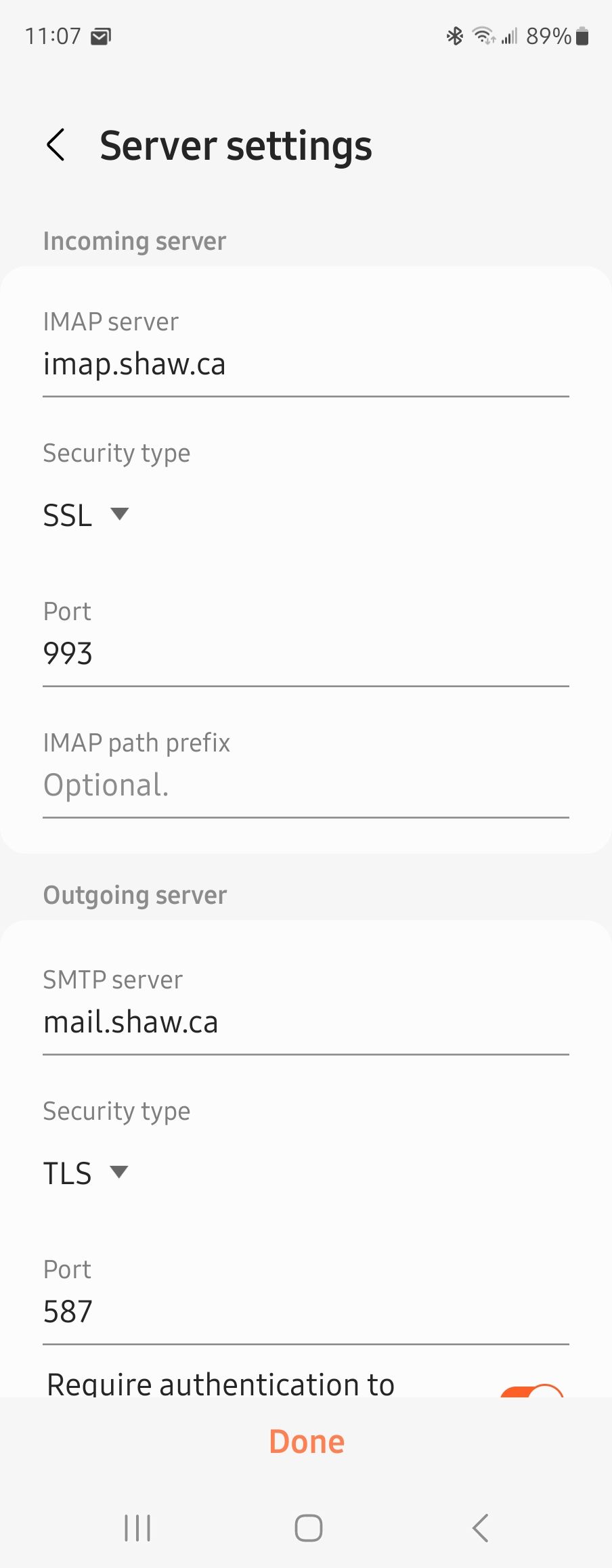The image size is (612, 1568).
Task: Edit the IMAP server field imap.shaw.ca
Action: [x=305, y=365]
